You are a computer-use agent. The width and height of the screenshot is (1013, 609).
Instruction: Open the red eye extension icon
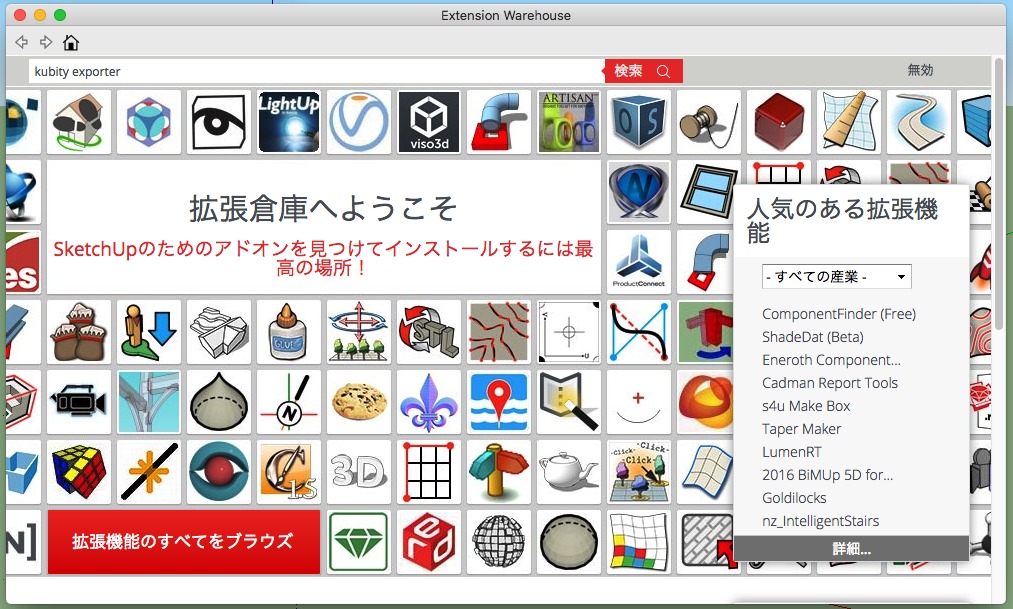(219, 472)
